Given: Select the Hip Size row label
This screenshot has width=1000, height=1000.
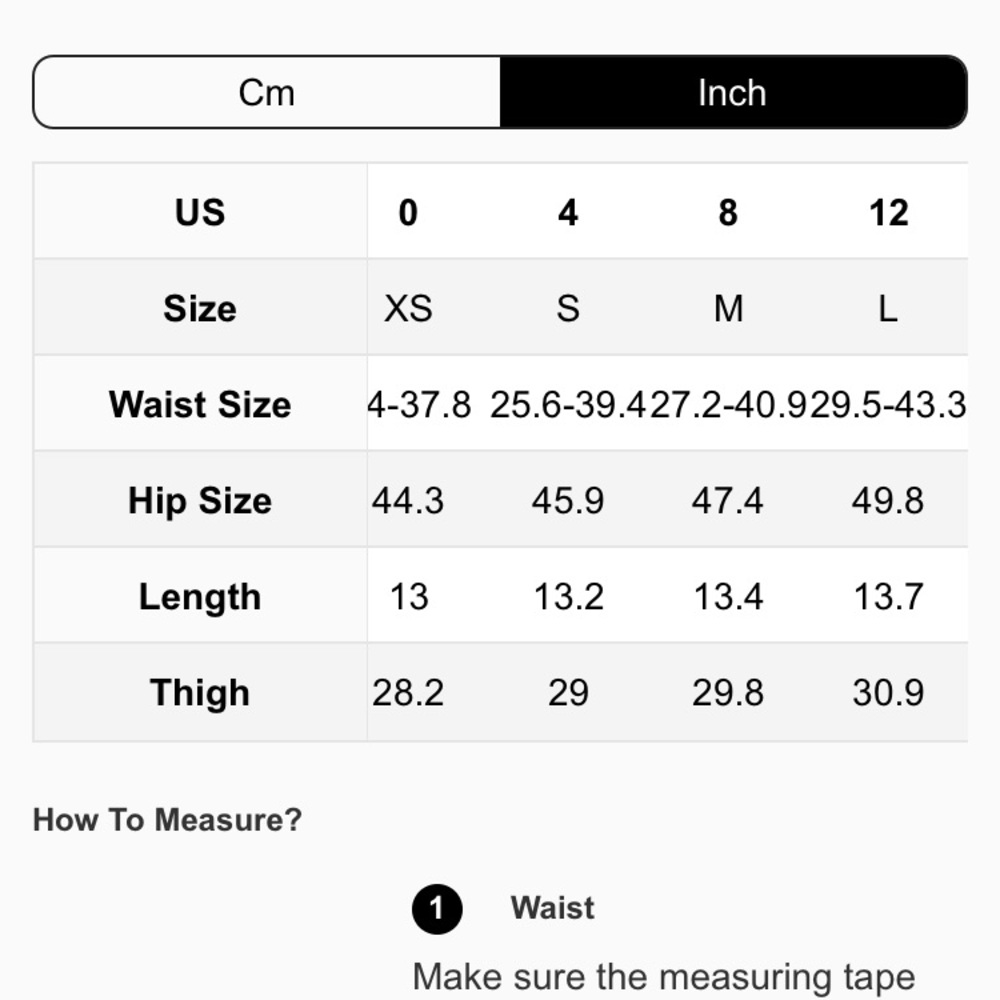Looking at the screenshot, I should coord(200,500).
